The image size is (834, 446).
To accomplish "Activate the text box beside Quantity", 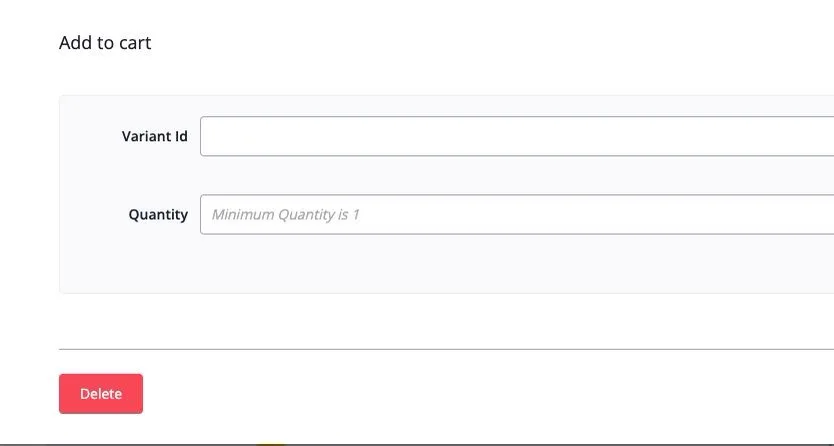I will [x=516, y=214].
